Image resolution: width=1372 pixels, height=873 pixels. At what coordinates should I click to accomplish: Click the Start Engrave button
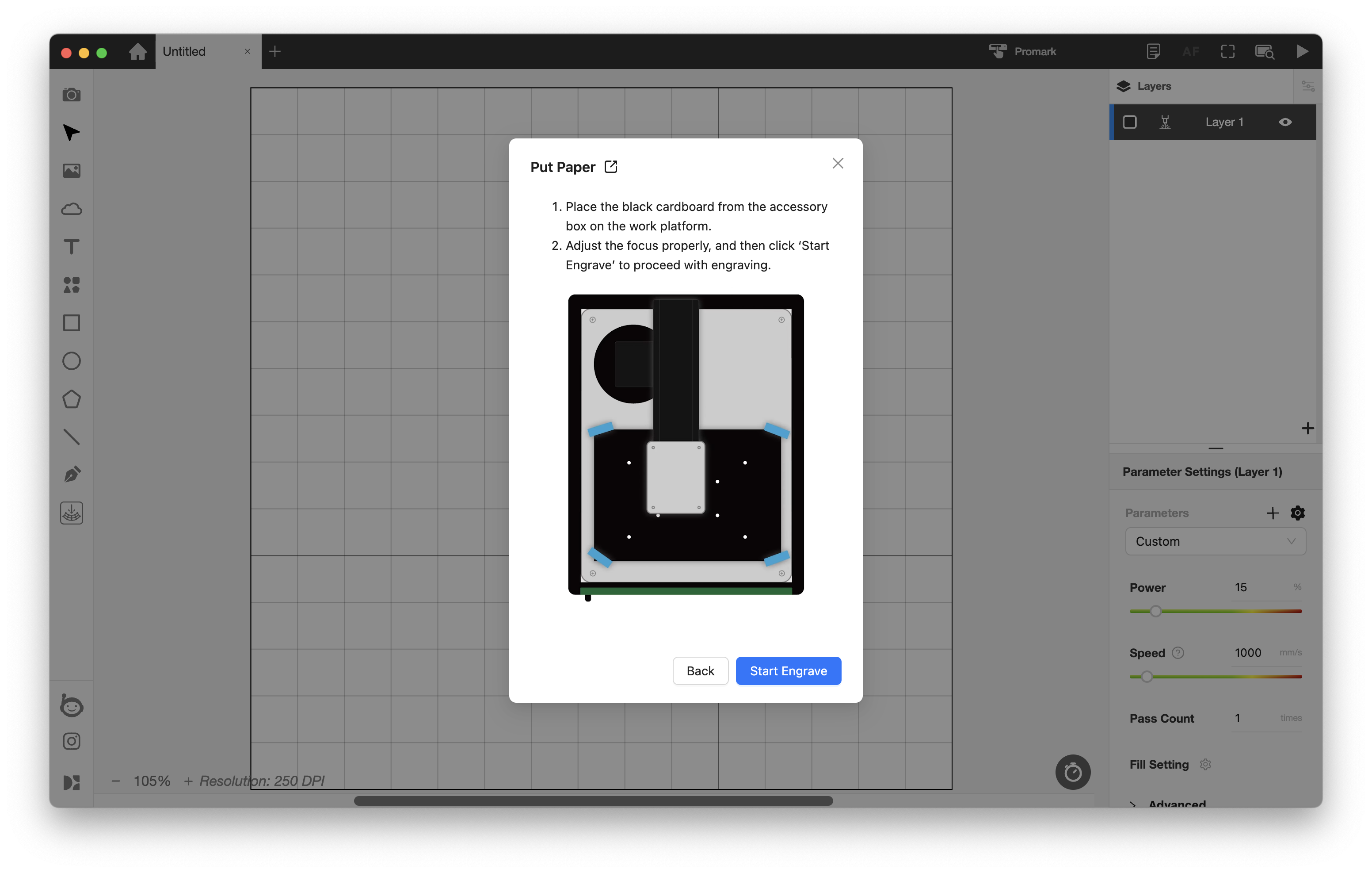[x=788, y=670]
